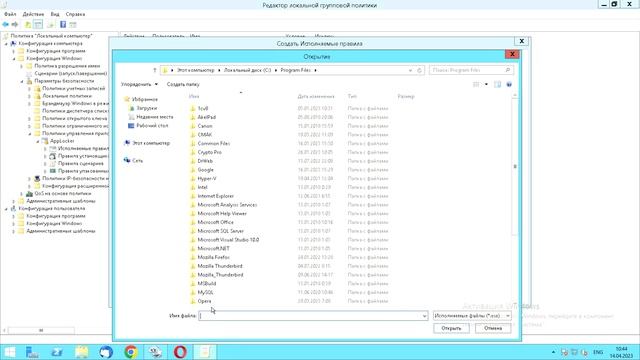This screenshot has width=640, height=360.
Task: Click the Downloads item icon under Favorites
Action: pos(131,108)
